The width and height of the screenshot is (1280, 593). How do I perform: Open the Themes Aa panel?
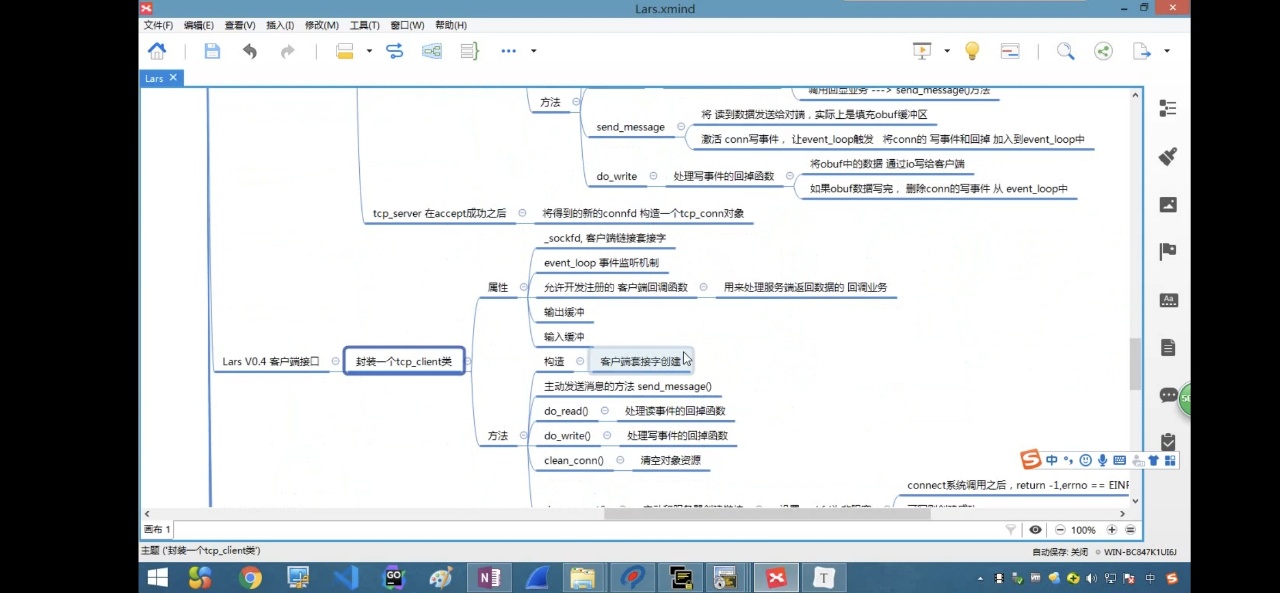click(1168, 299)
